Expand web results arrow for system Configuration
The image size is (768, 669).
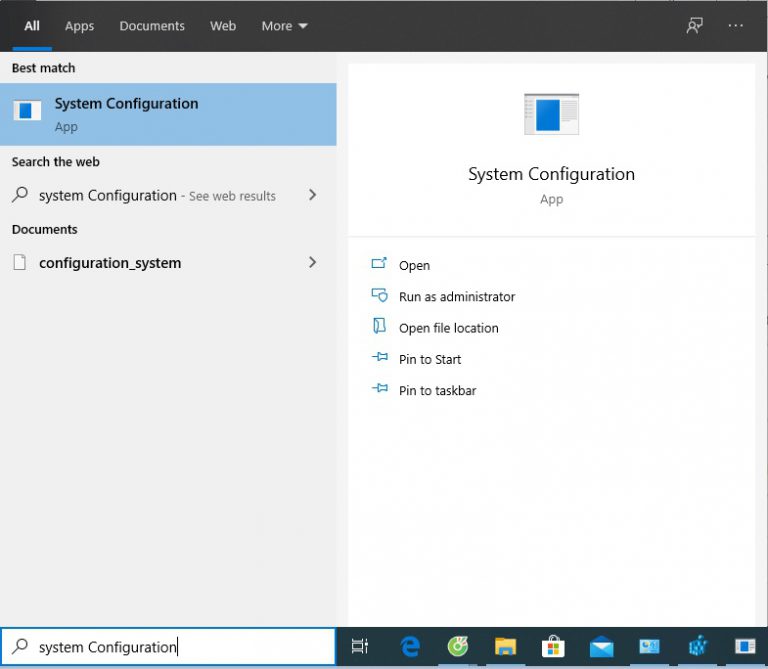312,195
